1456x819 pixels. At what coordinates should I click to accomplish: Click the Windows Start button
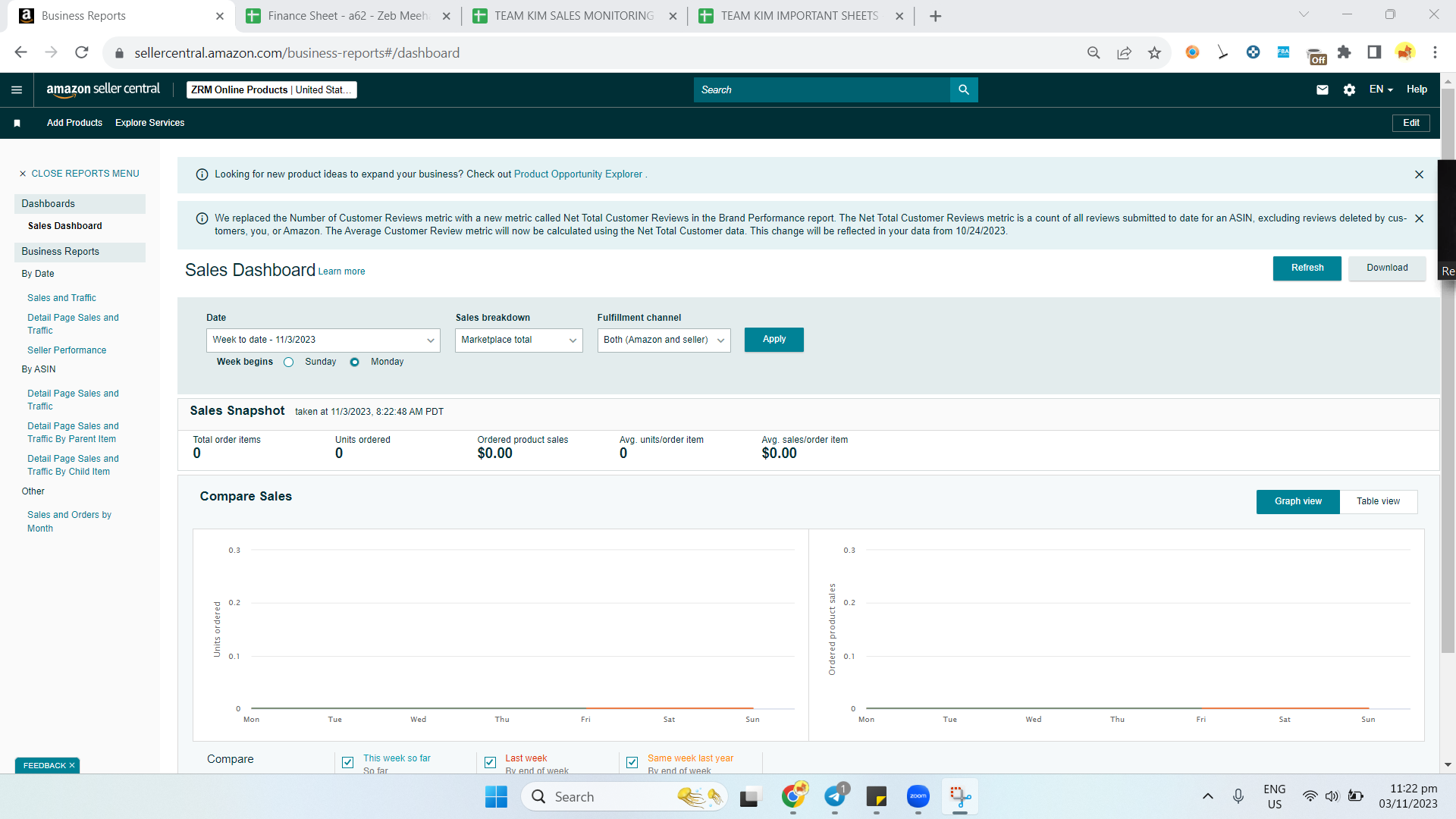click(496, 797)
